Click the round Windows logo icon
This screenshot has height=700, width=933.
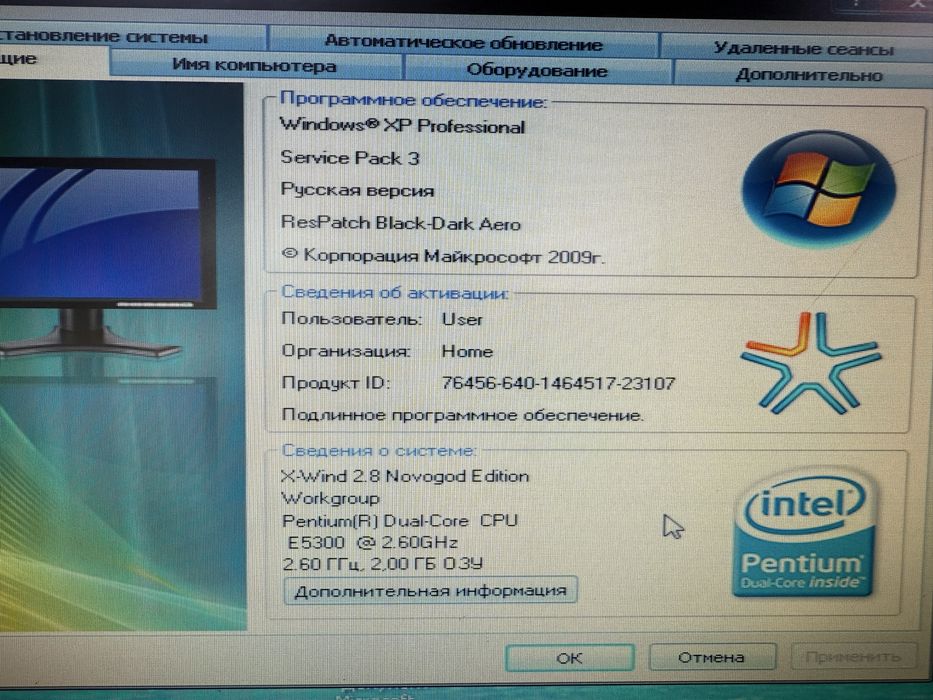click(818, 189)
